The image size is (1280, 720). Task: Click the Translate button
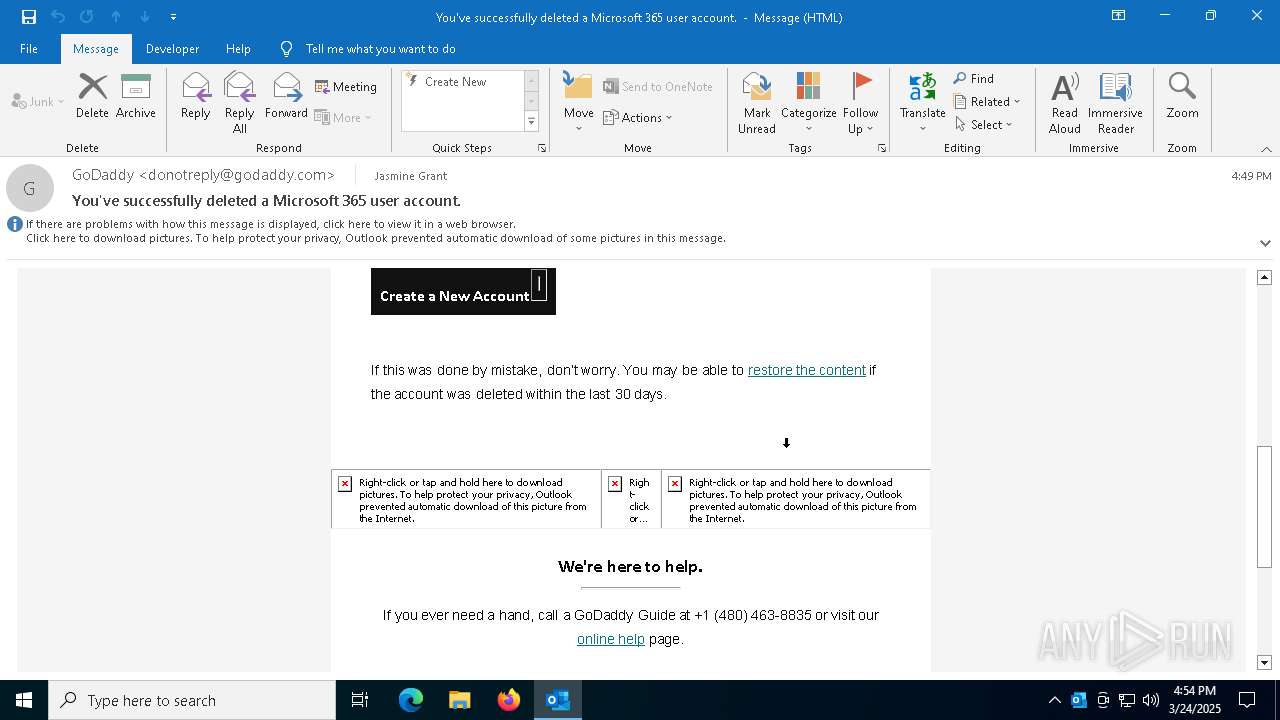point(923,103)
